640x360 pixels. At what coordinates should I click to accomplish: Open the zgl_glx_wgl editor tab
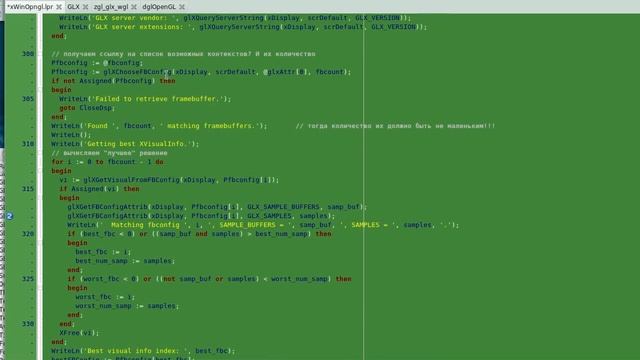pos(111,7)
